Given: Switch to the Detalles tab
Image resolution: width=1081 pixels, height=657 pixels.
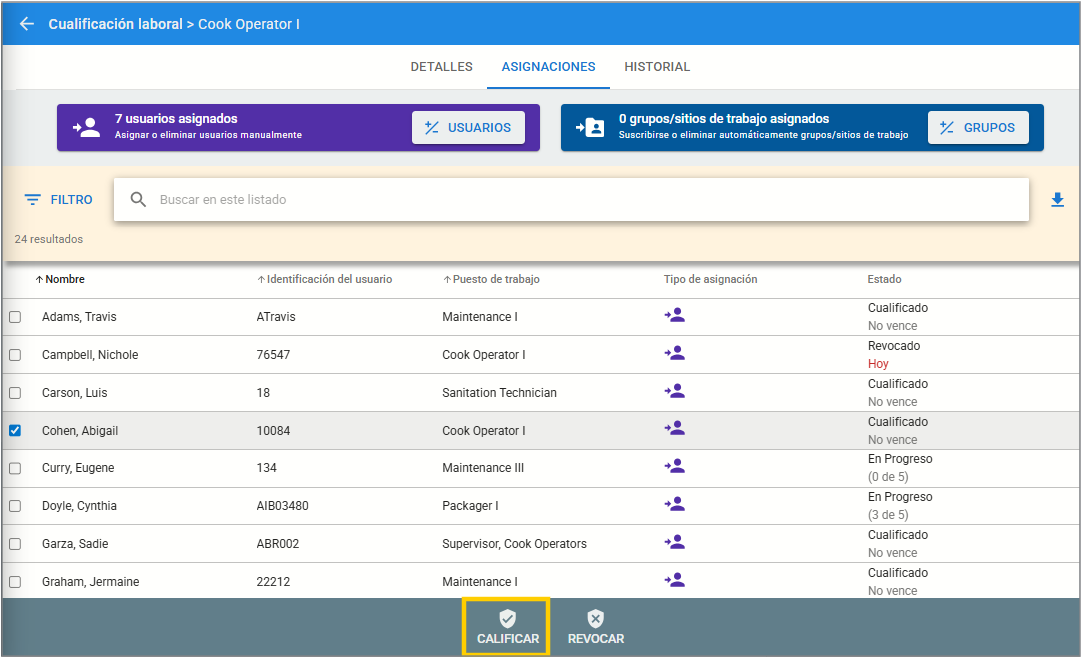Looking at the screenshot, I should tap(441, 67).
